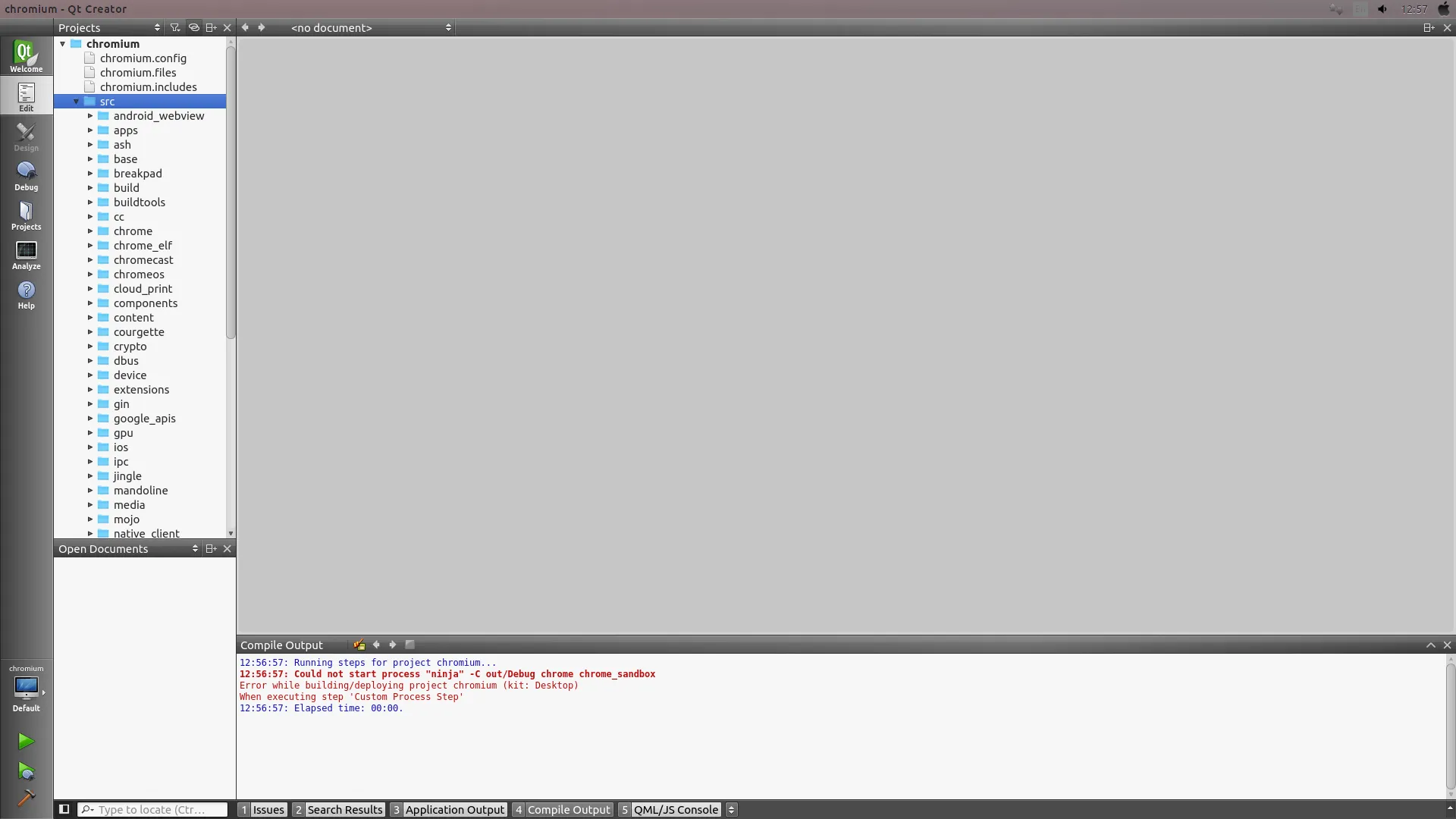Open the system volume indicator
The height and width of the screenshot is (819, 1456).
click(1382, 9)
